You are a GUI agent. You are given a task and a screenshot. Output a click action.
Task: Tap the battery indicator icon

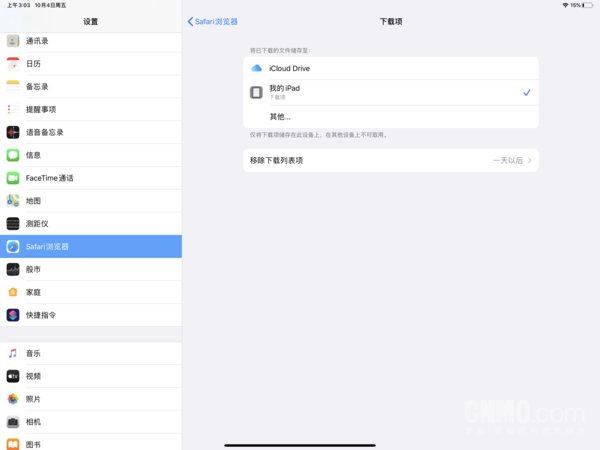tap(588, 5)
